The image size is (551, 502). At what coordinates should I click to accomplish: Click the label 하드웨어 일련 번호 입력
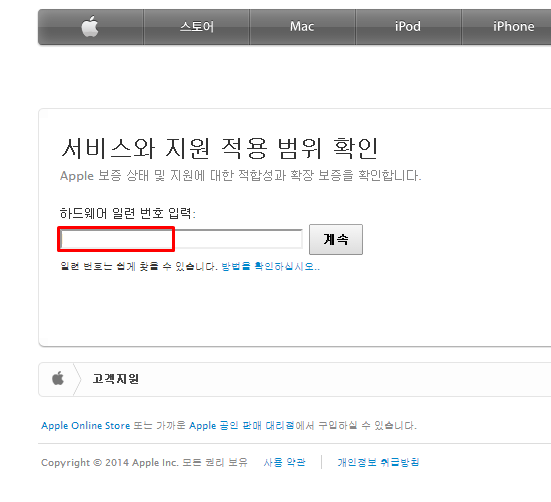pyautogui.click(x=128, y=213)
